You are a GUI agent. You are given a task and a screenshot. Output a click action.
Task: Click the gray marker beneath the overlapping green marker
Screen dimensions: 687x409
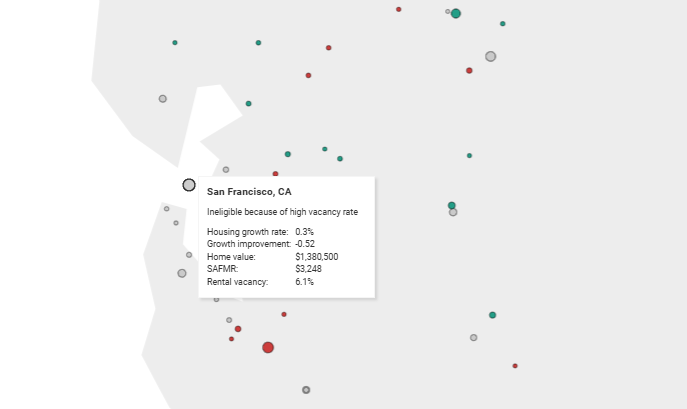click(453, 213)
